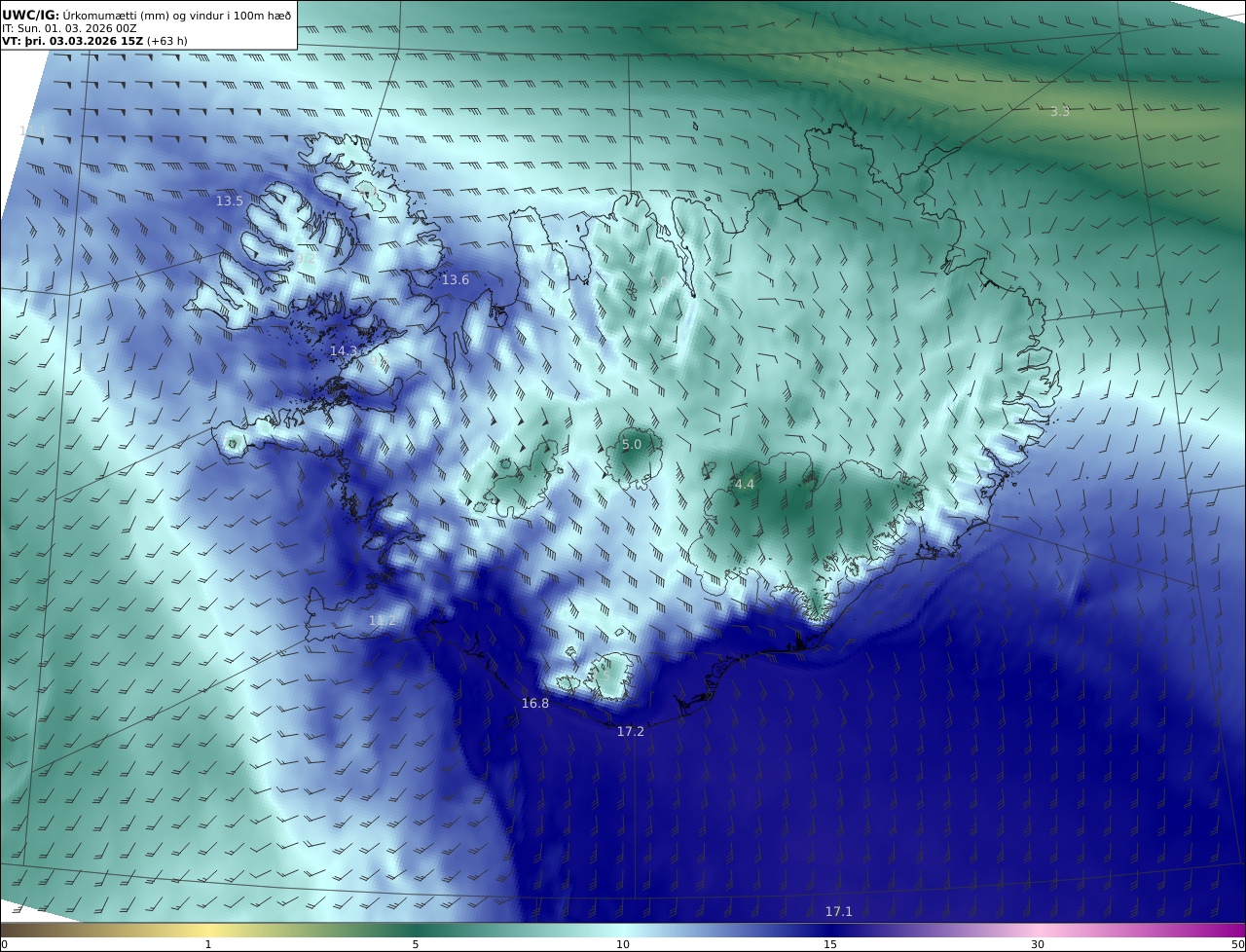
Task: Click the 5.0 value on the glacier
Action: coord(632,445)
